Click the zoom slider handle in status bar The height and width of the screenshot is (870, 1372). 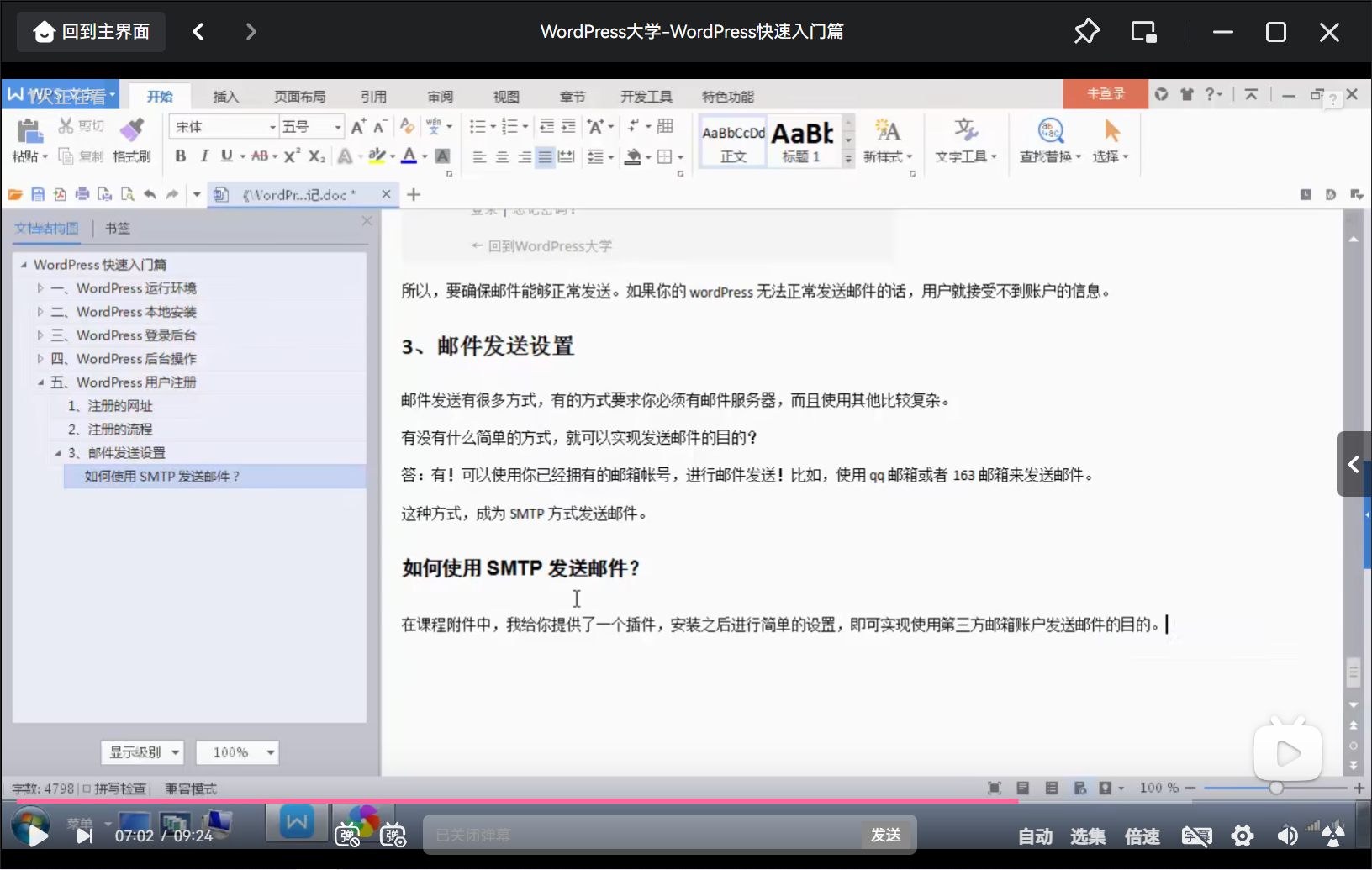pos(1276,788)
